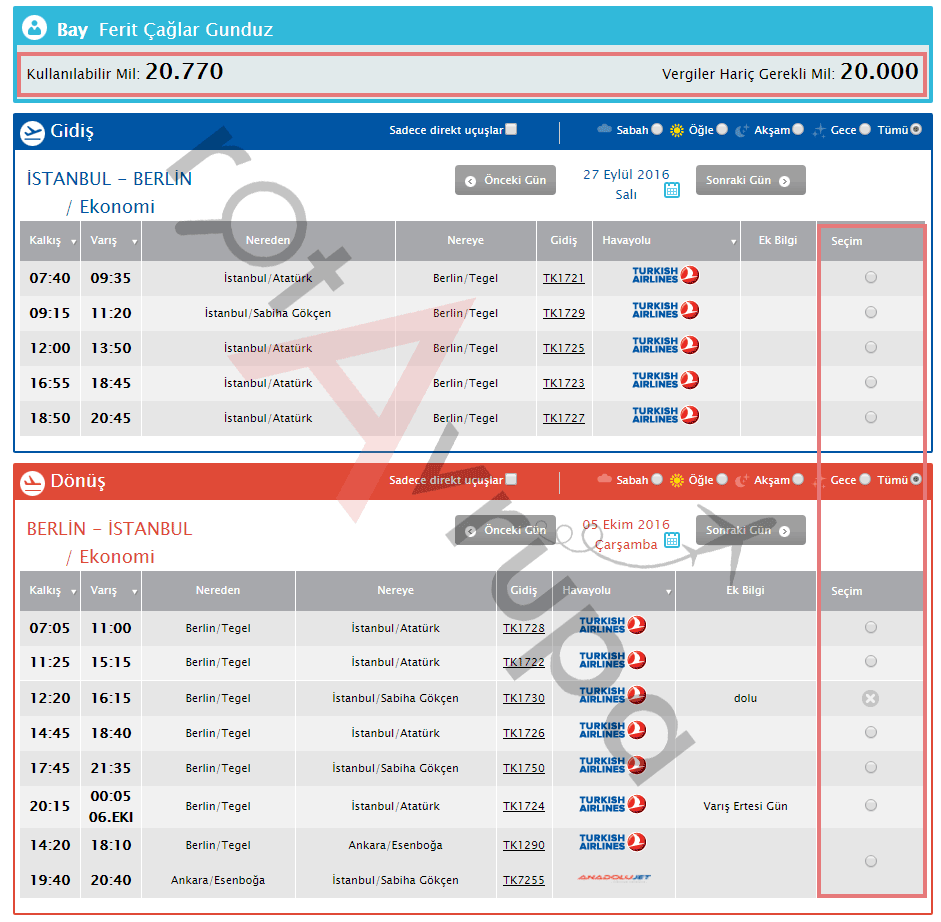
Task: Click the Nereden column header in Dönüş table
Action: 218,590
